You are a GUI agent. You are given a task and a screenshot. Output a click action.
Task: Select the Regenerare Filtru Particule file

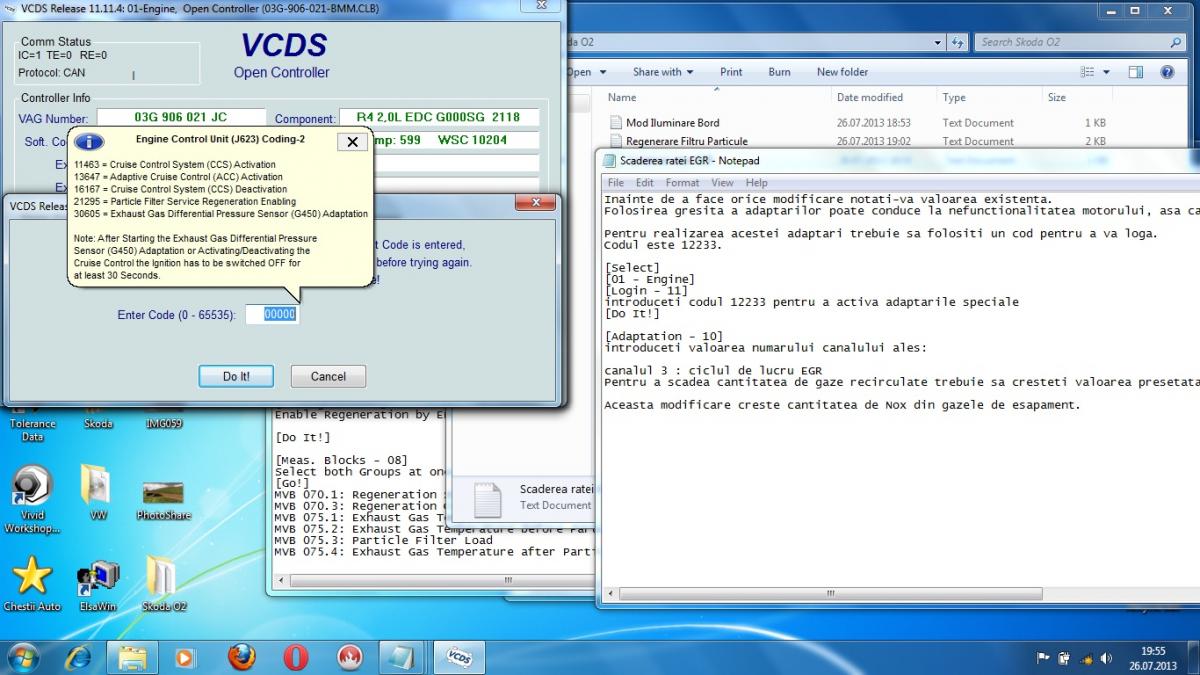click(687, 142)
